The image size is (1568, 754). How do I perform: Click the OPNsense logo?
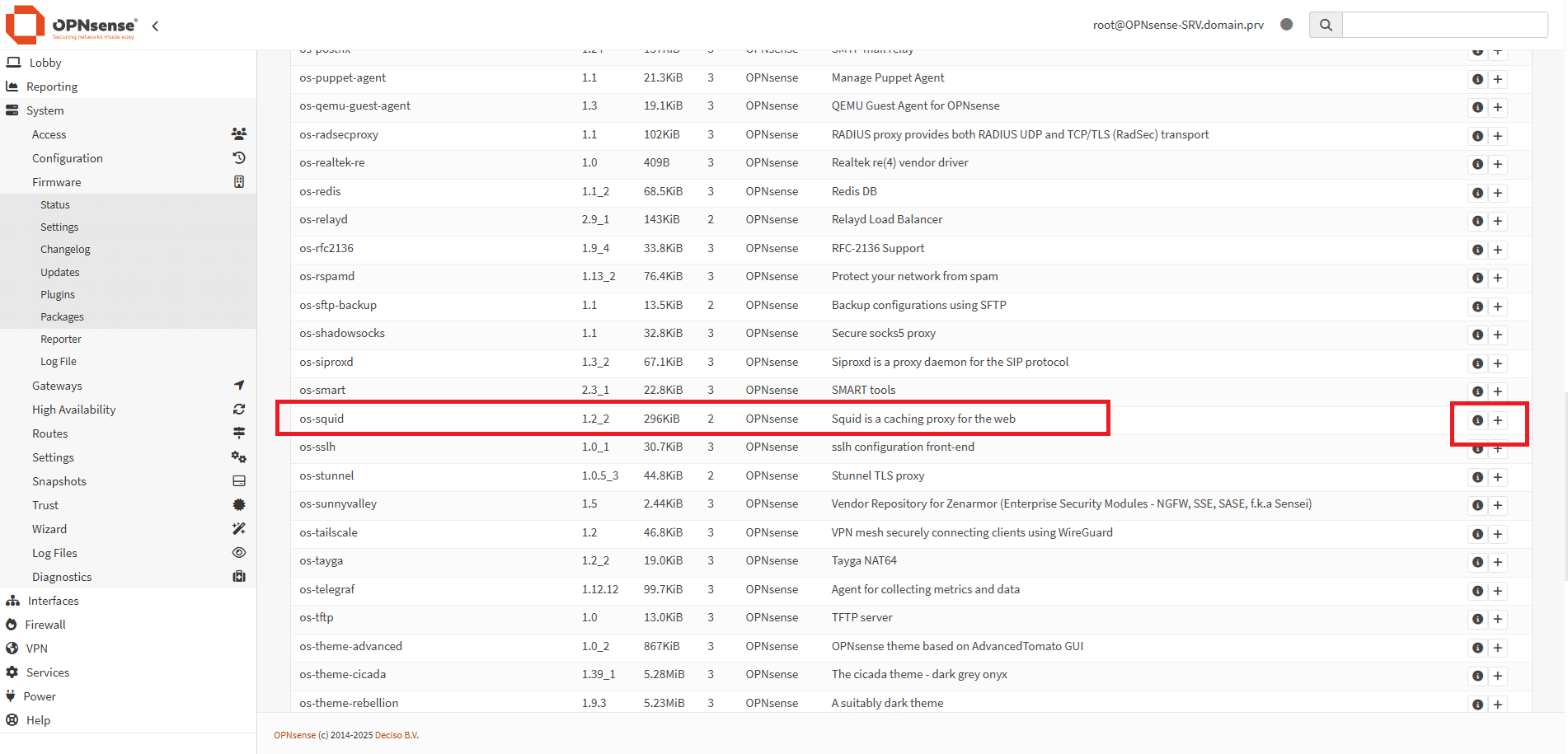coord(71,25)
